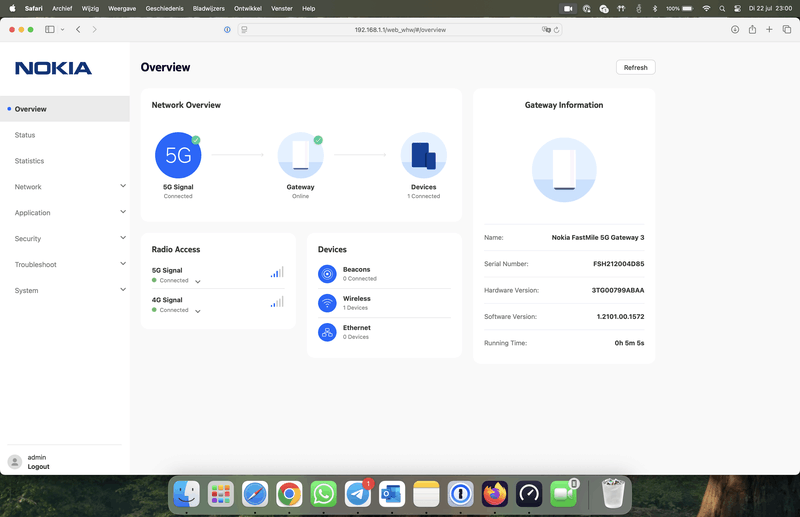Viewport: 800px width, 517px height.
Task: Click the Devices icon in Network Overview
Action: (423, 155)
